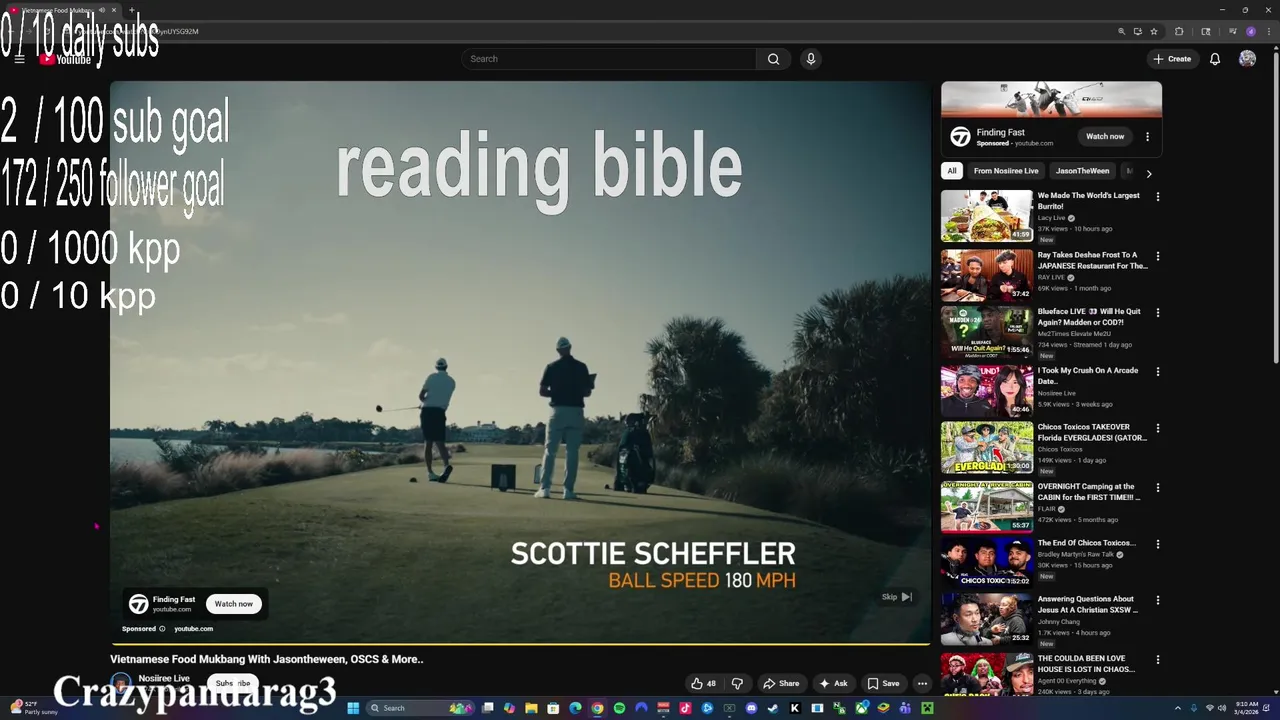Open the Kick K icon in taskbar
Screen dimensions: 1280x720
coord(794,708)
